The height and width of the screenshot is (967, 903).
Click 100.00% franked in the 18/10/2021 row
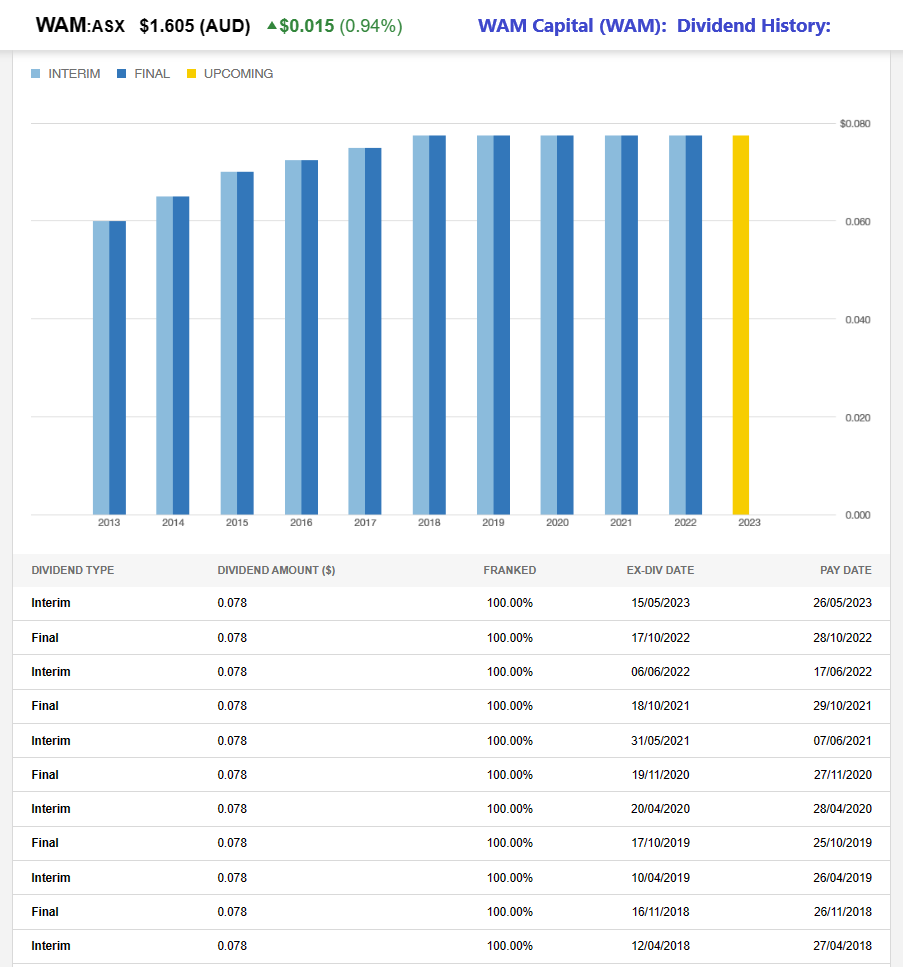pos(509,706)
